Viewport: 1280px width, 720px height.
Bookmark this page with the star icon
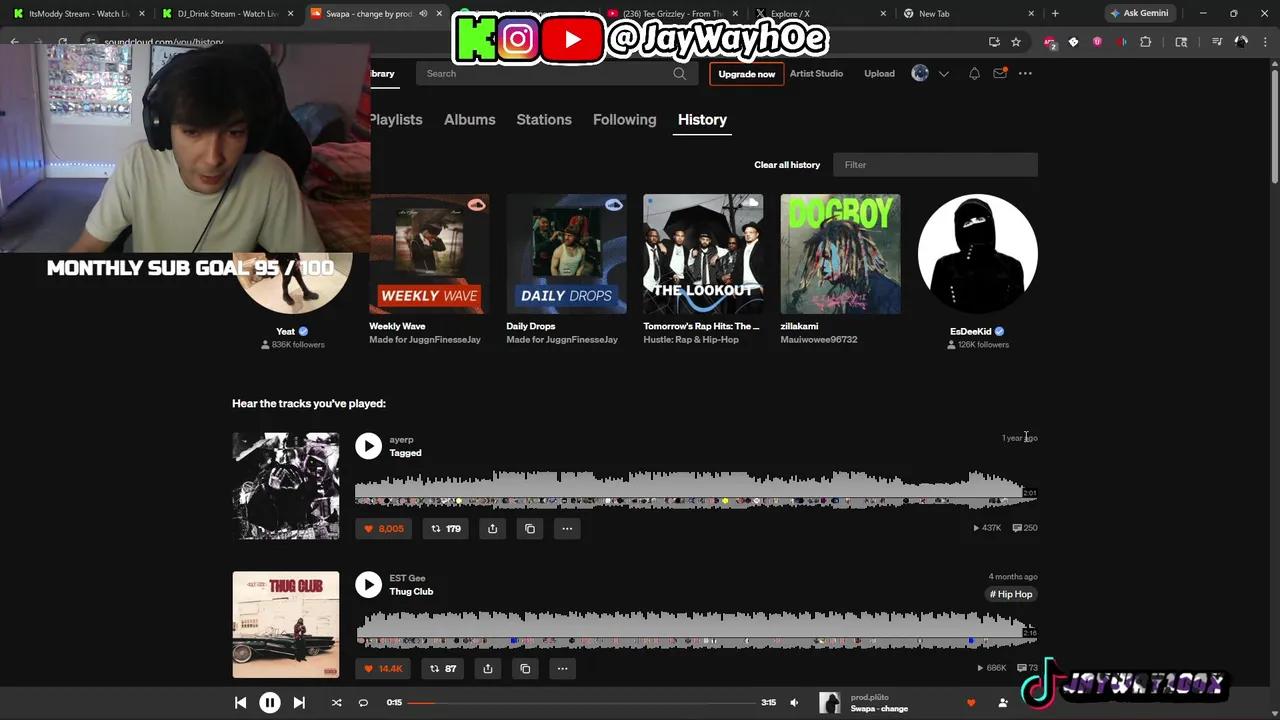(x=1016, y=42)
